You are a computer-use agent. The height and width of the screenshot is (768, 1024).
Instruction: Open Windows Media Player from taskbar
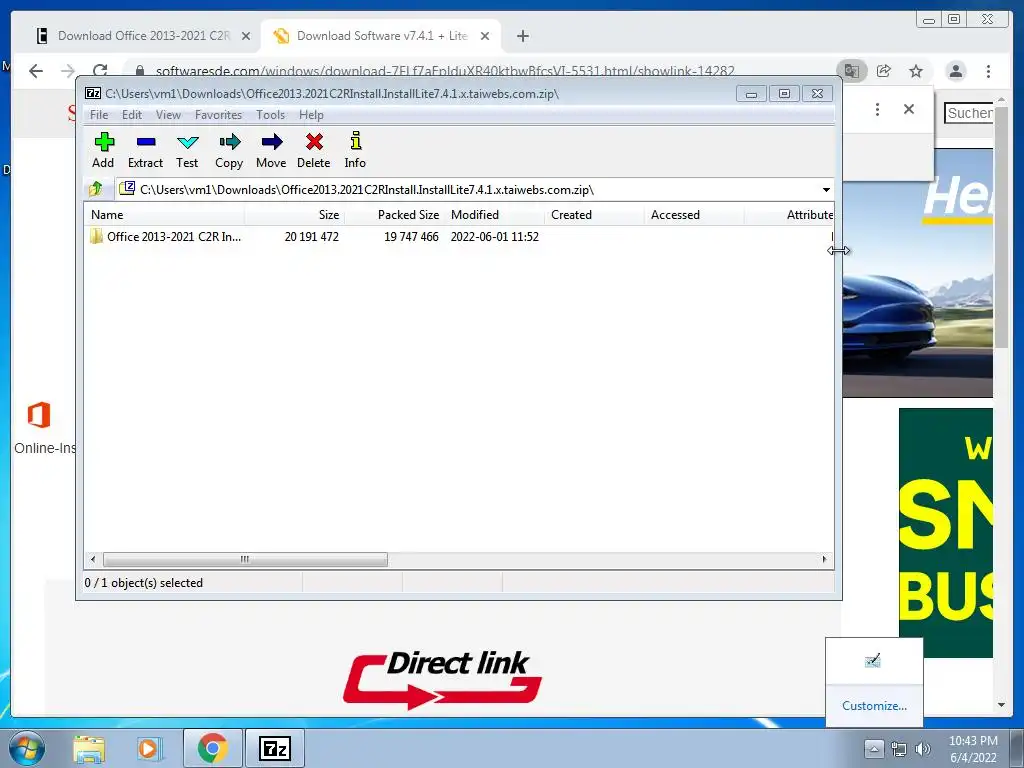(x=148, y=749)
